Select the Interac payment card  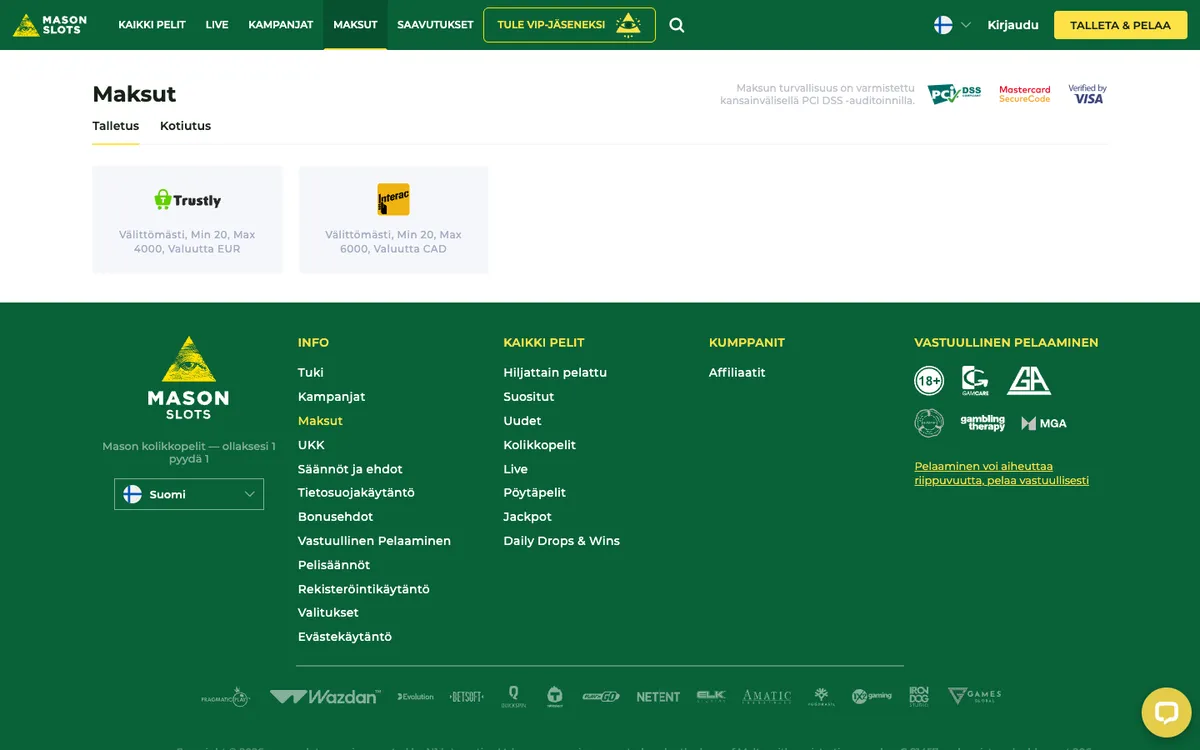click(x=393, y=220)
